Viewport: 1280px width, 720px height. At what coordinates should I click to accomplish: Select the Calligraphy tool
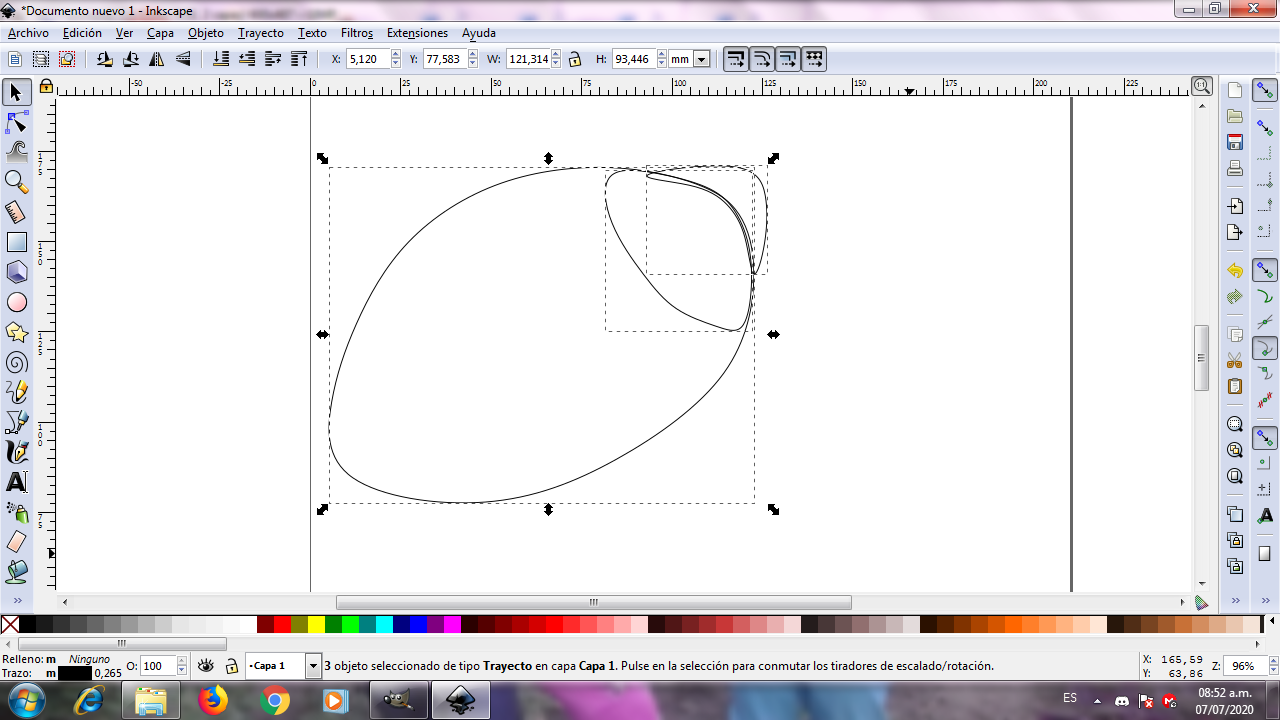(x=16, y=452)
